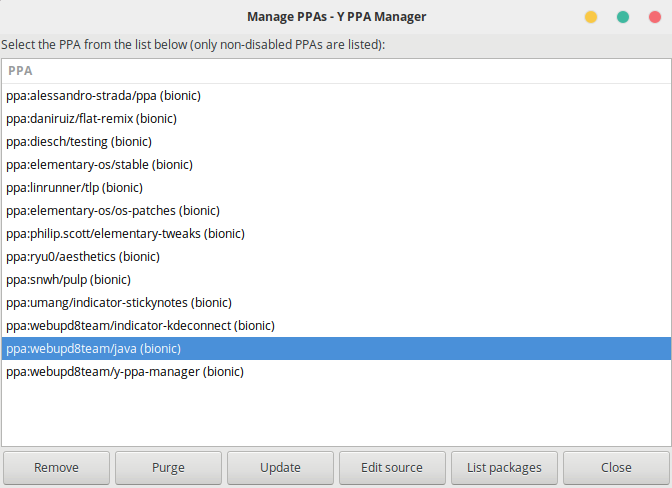
Task: Click the Remove button
Action: coord(56,467)
